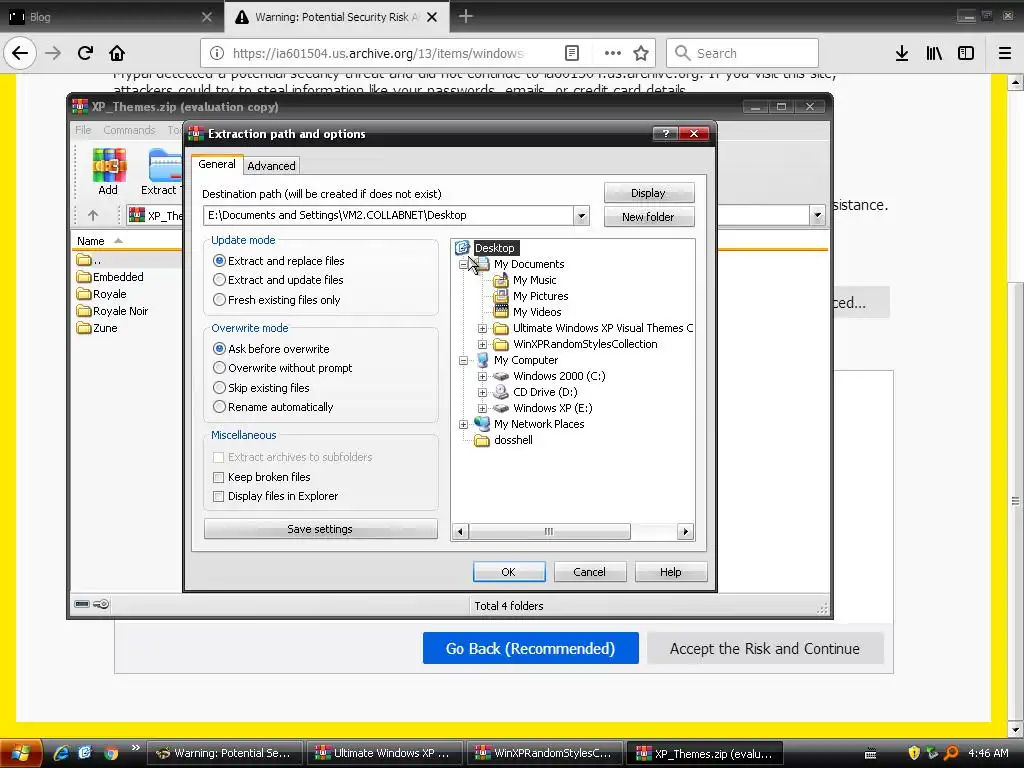Click the Display button
Image resolution: width=1024 pixels, height=768 pixels.
pos(648,193)
